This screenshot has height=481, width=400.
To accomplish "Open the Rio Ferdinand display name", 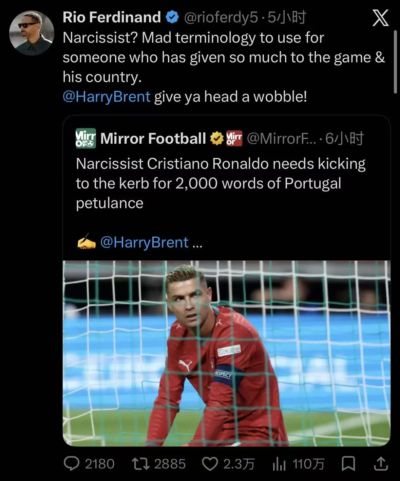I will tap(112, 17).
